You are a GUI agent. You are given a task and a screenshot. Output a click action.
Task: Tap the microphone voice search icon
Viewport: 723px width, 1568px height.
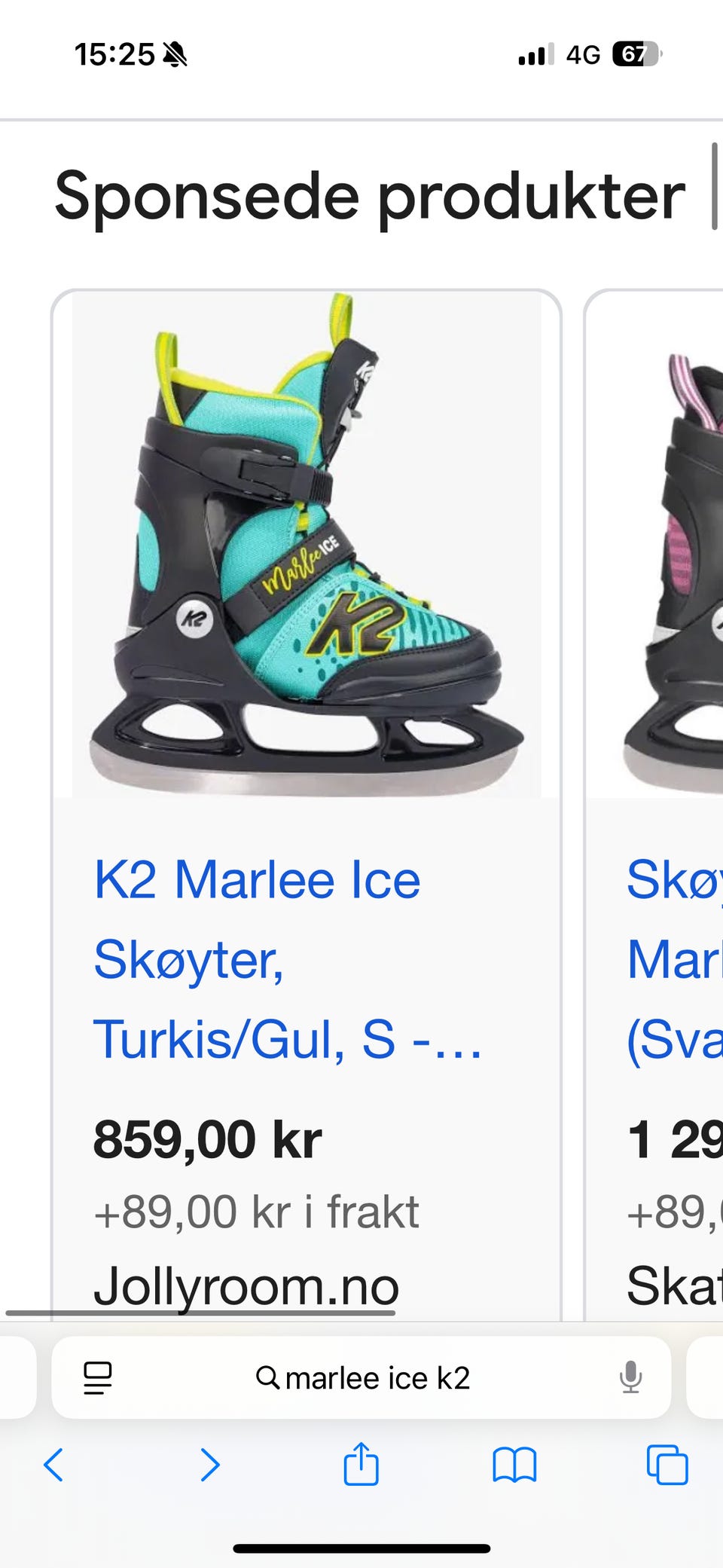630,1377
